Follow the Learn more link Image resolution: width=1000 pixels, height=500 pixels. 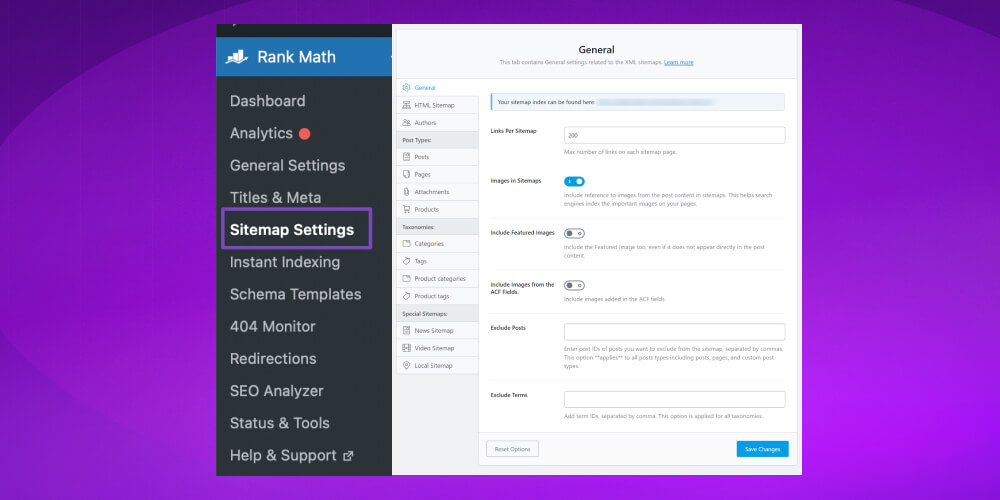(x=679, y=62)
